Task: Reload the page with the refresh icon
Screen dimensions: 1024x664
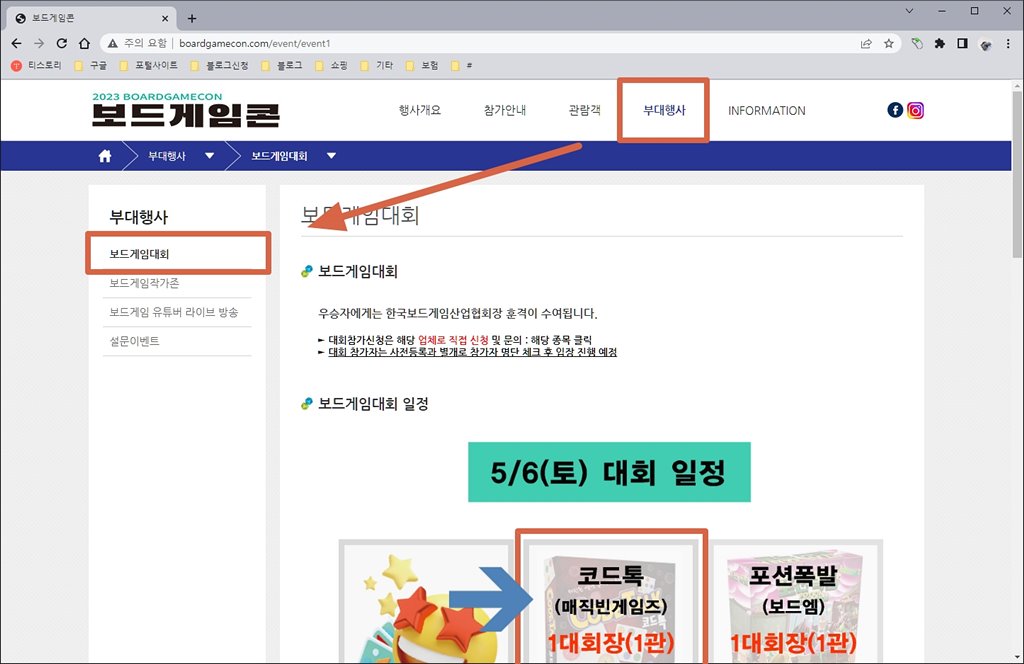Action: pos(61,43)
